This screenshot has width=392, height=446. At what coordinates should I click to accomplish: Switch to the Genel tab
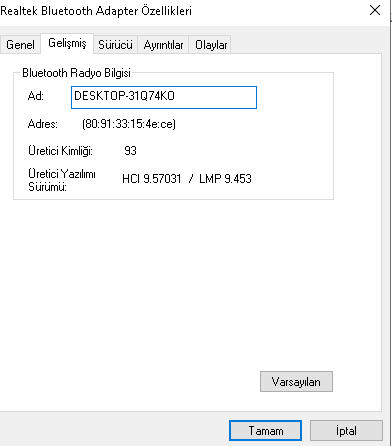(20, 45)
